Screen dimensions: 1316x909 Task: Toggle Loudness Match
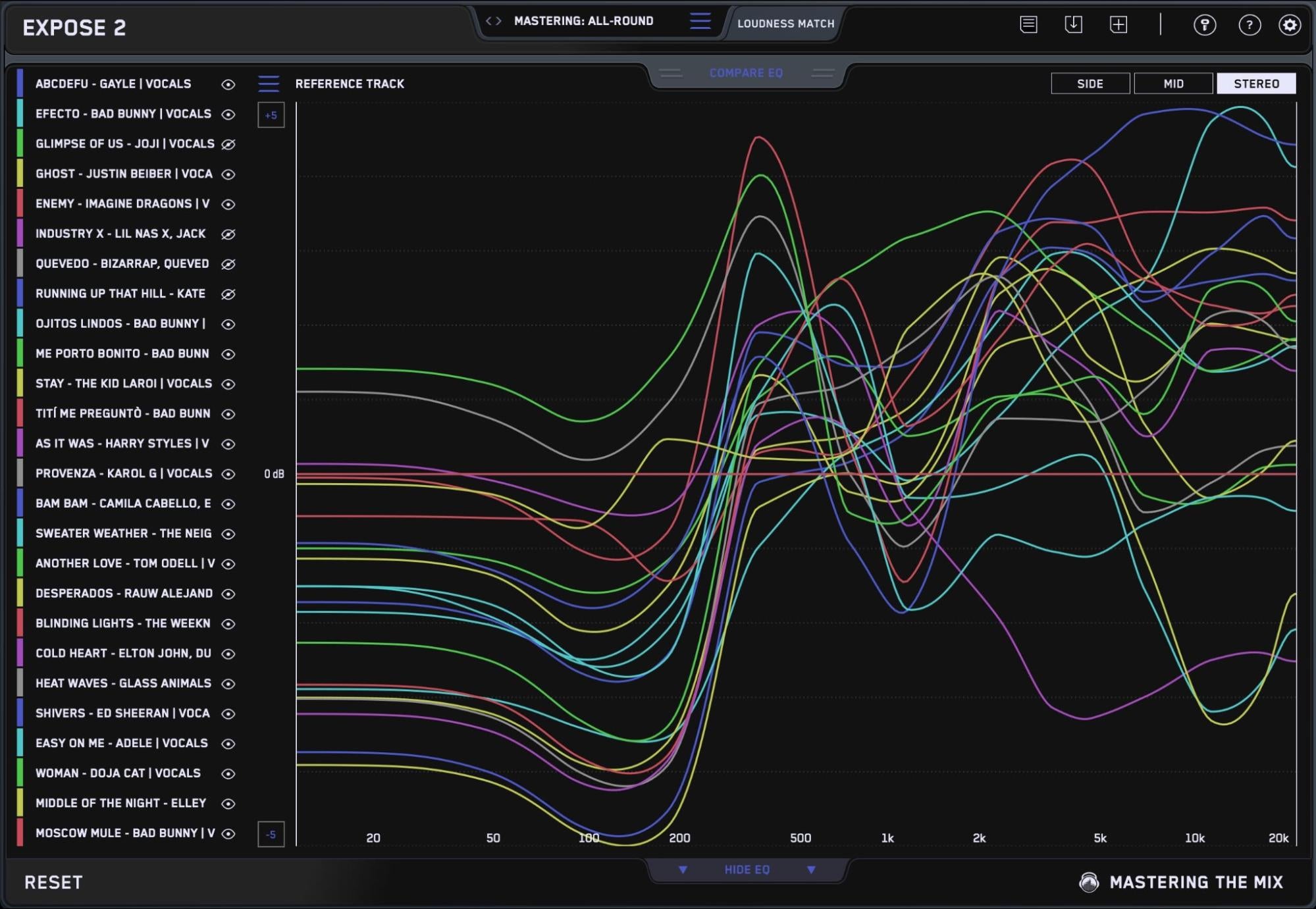click(785, 24)
